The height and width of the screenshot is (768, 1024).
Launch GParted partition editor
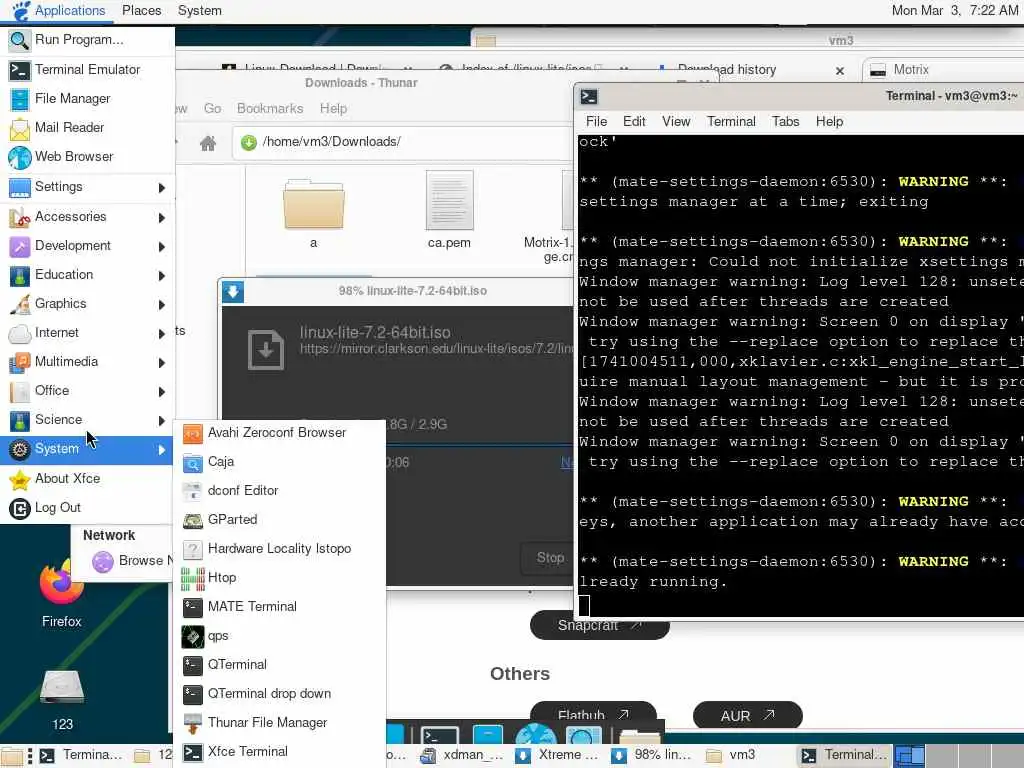(280, 520)
